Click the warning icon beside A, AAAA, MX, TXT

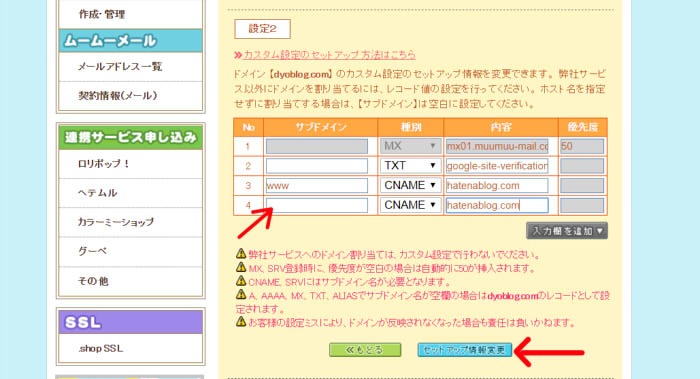241,294
